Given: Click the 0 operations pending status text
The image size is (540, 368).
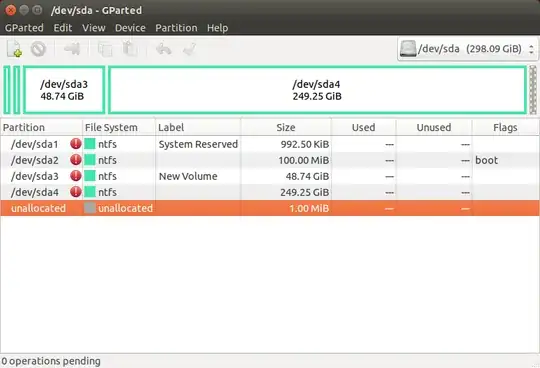Looking at the screenshot, I should (x=51, y=361).
